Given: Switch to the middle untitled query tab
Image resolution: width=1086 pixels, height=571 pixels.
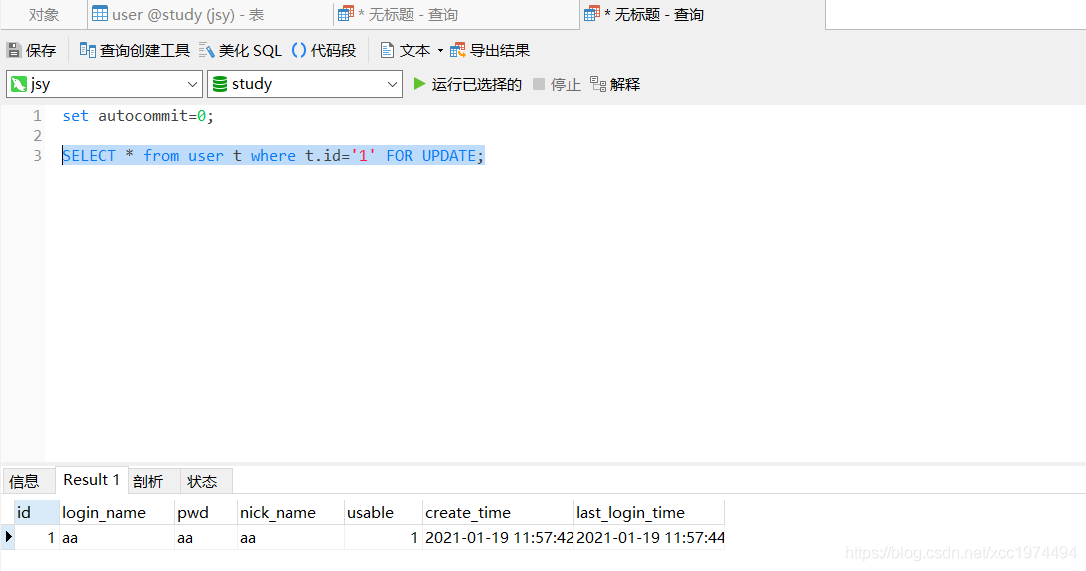Looking at the screenshot, I should click(x=456, y=15).
